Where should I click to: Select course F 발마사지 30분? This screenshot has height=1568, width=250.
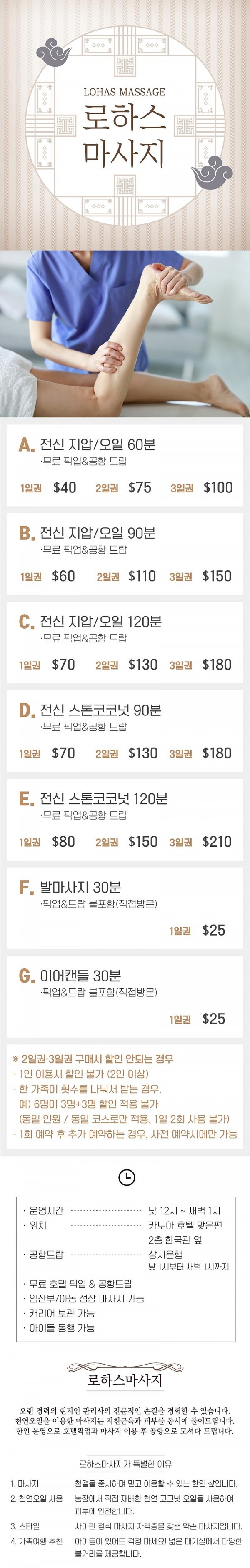[80, 887]
